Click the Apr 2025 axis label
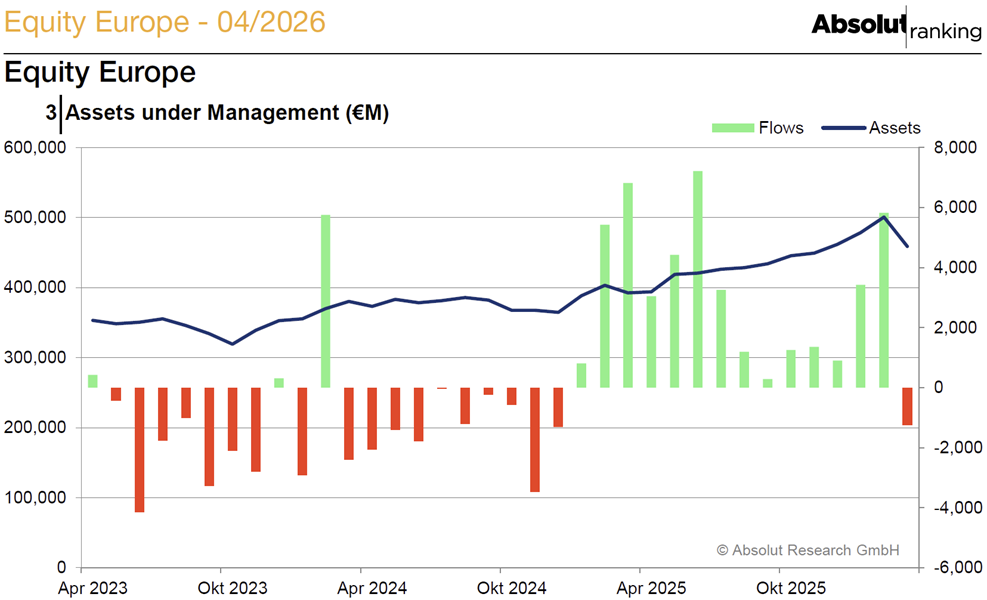Screen dimensions: 987x600 coord(651,588)
